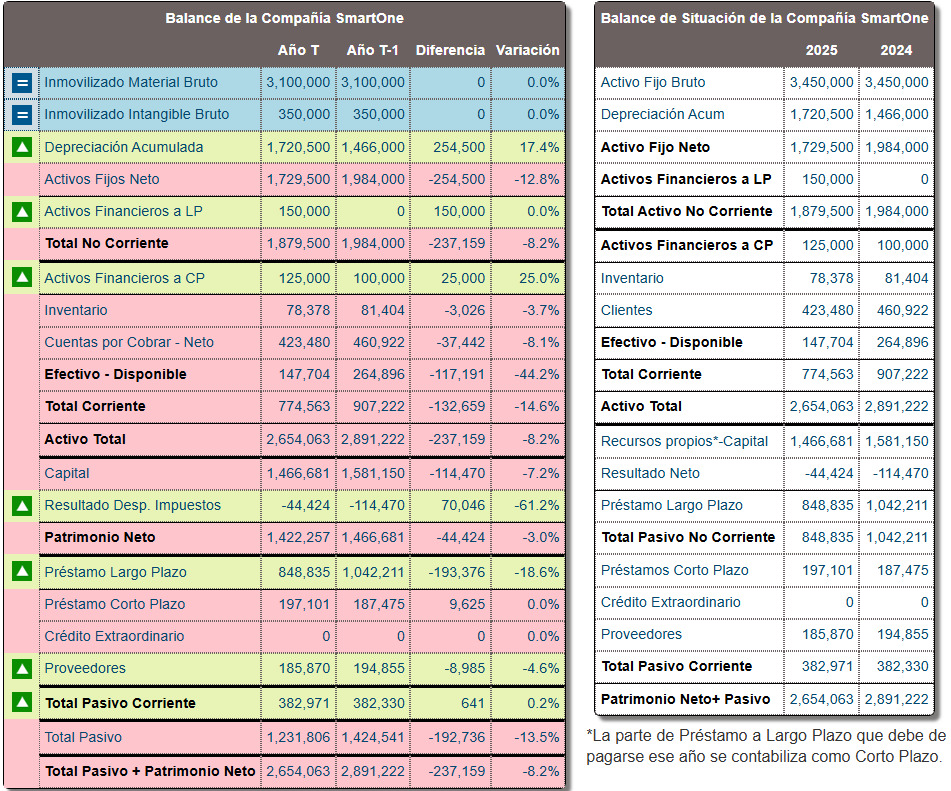Select the 'Año T-1' column header
This screenshot has height=791, width=951.
coord(372,50)
